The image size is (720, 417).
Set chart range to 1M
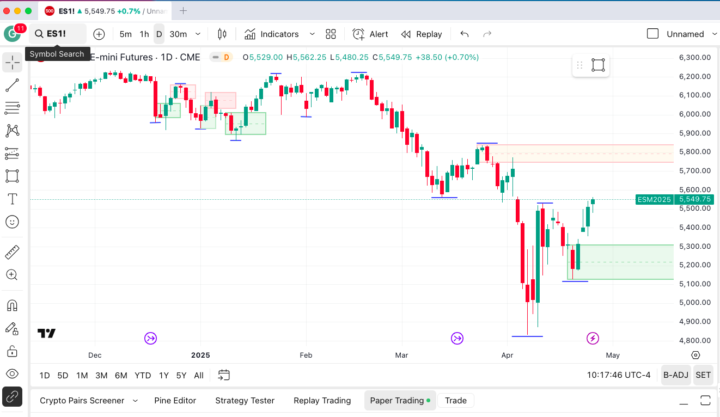tap(82, 375)
